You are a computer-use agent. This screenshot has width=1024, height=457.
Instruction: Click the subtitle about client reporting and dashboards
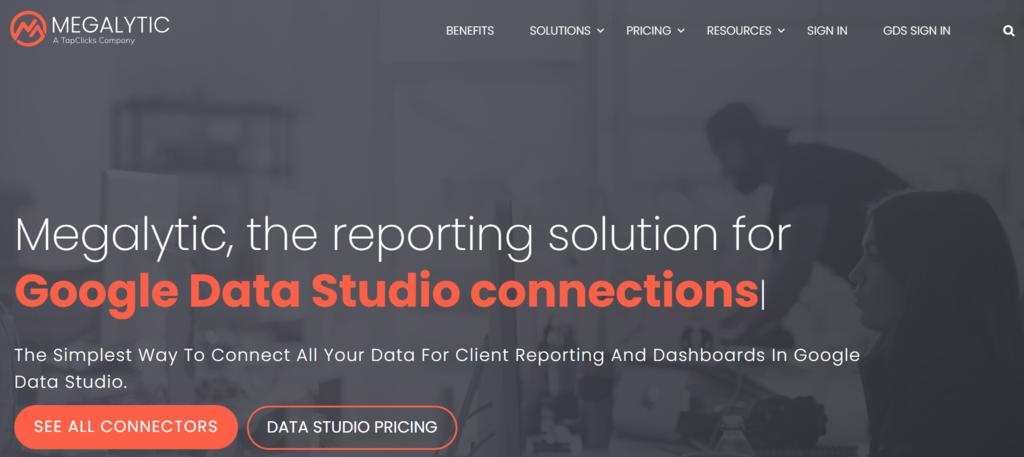tap(437, 369)
